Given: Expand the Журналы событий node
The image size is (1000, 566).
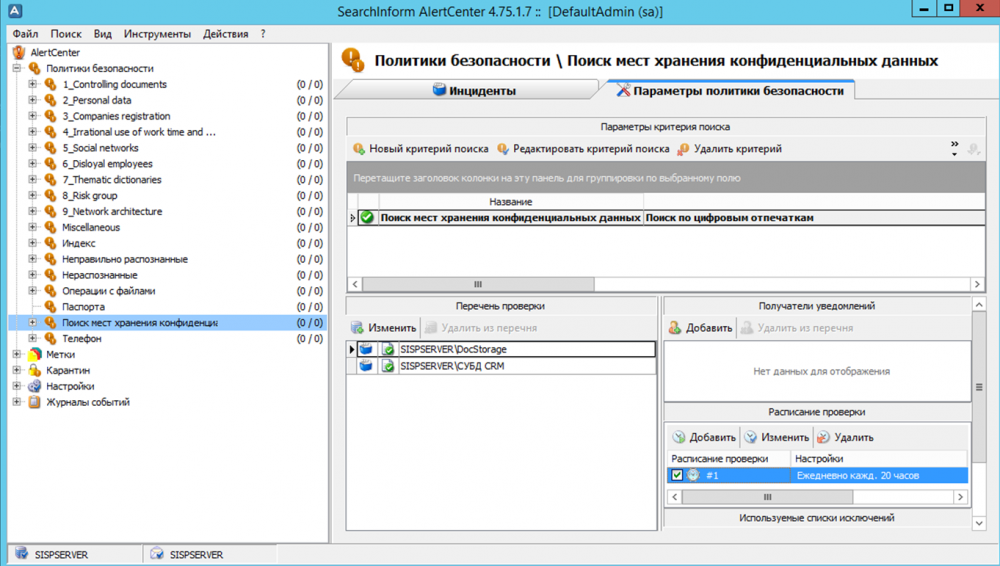Looking at the screenshot, I should pyautogui.click(x=17, y=402).
